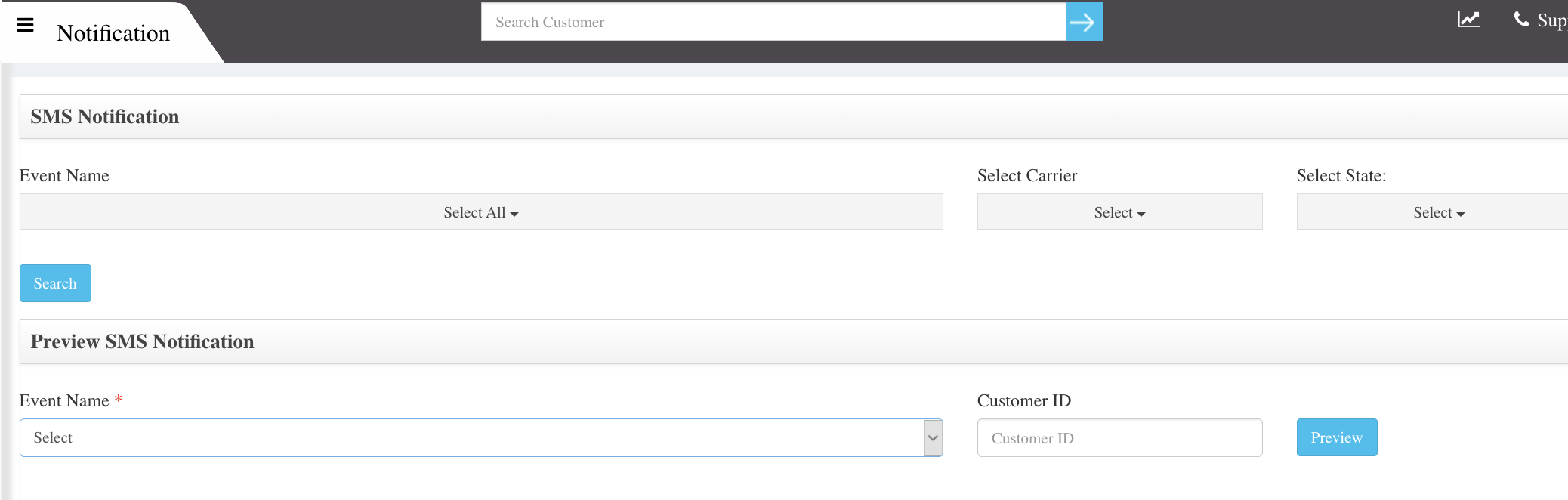The width and height of the screenshot is (1568, 500).
Task: Click the Customer ID label
Action: (1024, 400)
